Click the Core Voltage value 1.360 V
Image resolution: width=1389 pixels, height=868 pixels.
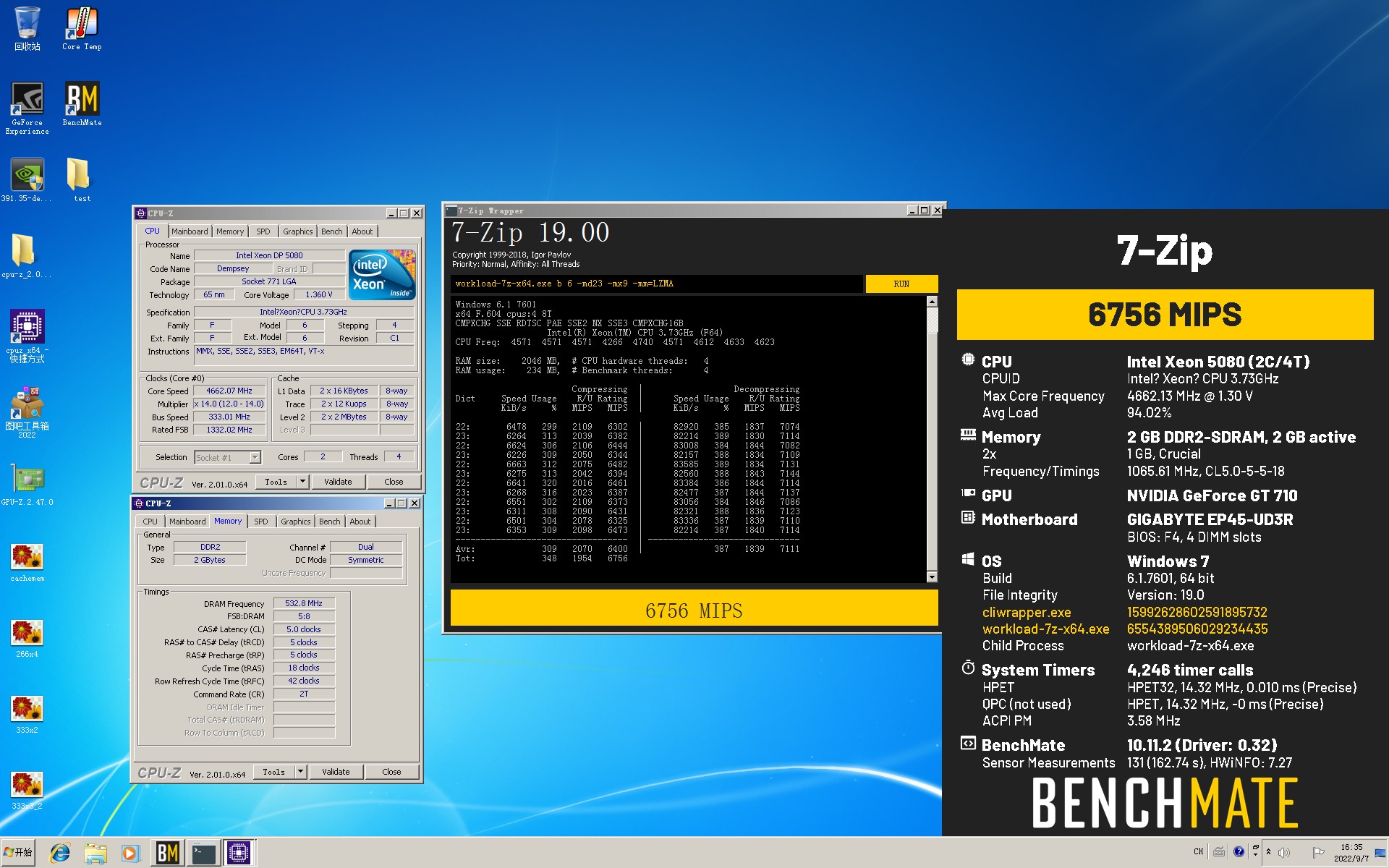click(319, 294)
